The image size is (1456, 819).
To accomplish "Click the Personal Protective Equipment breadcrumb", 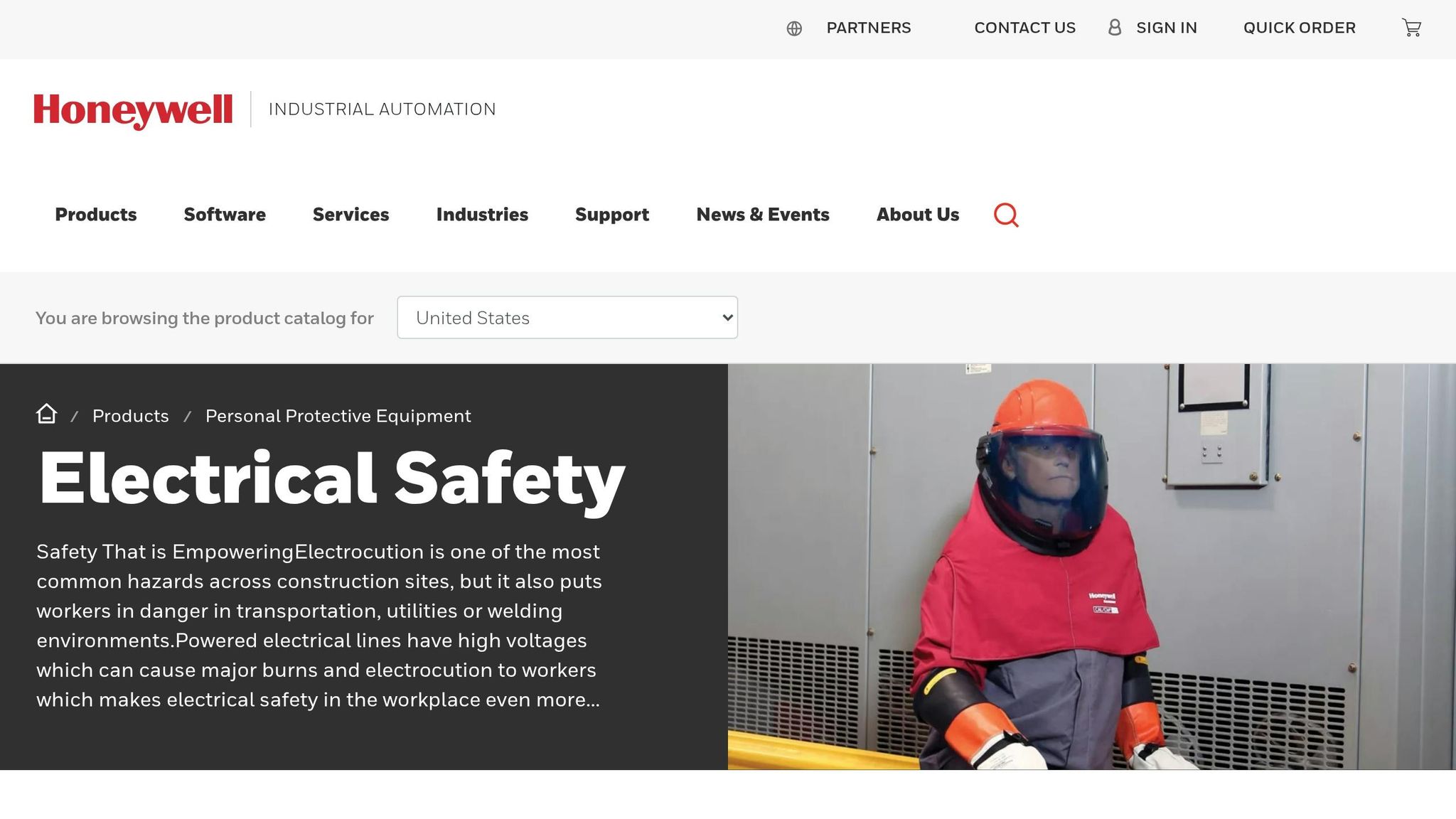I will pos(338,416).
